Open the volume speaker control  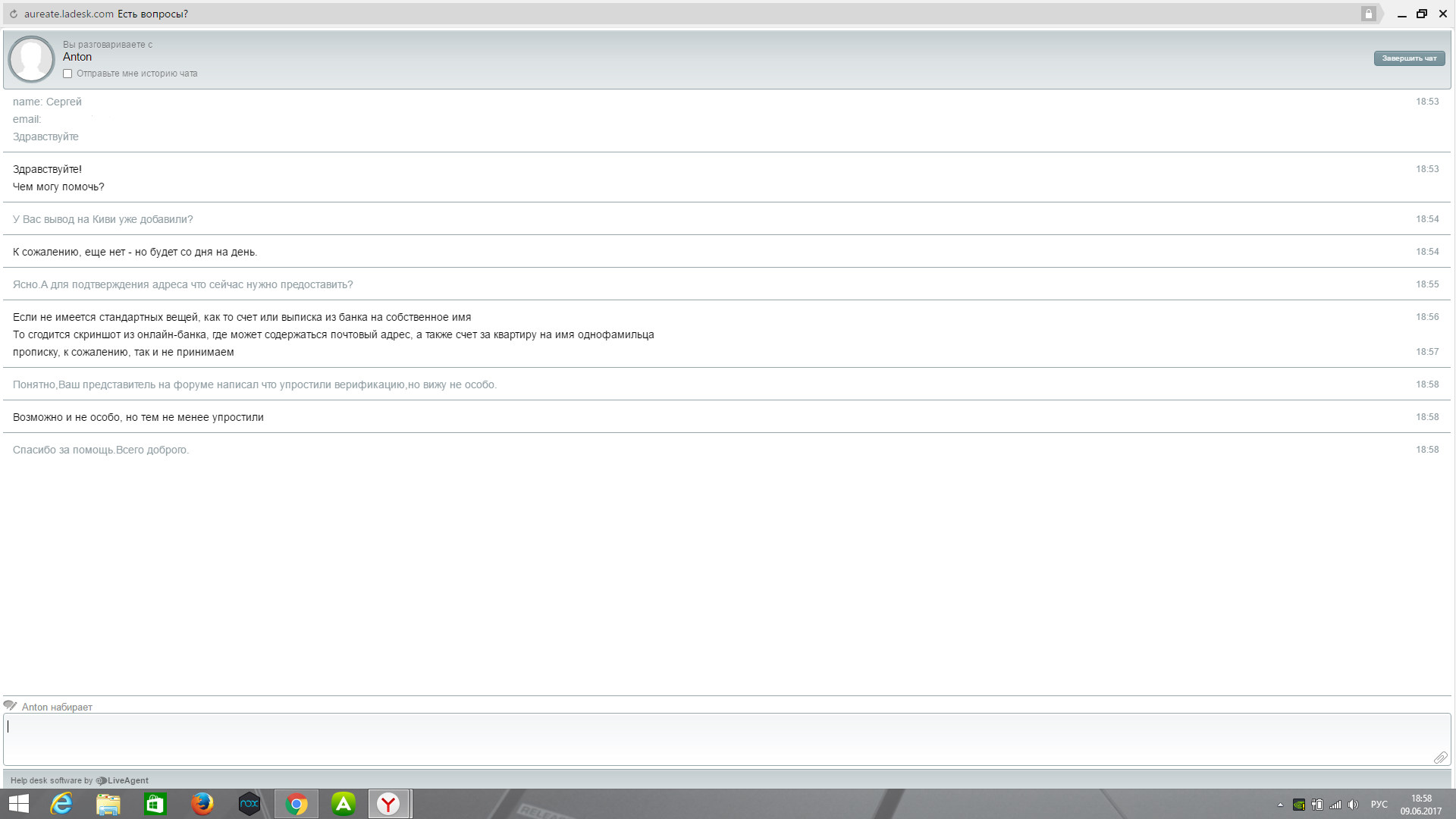(1353, 805)
